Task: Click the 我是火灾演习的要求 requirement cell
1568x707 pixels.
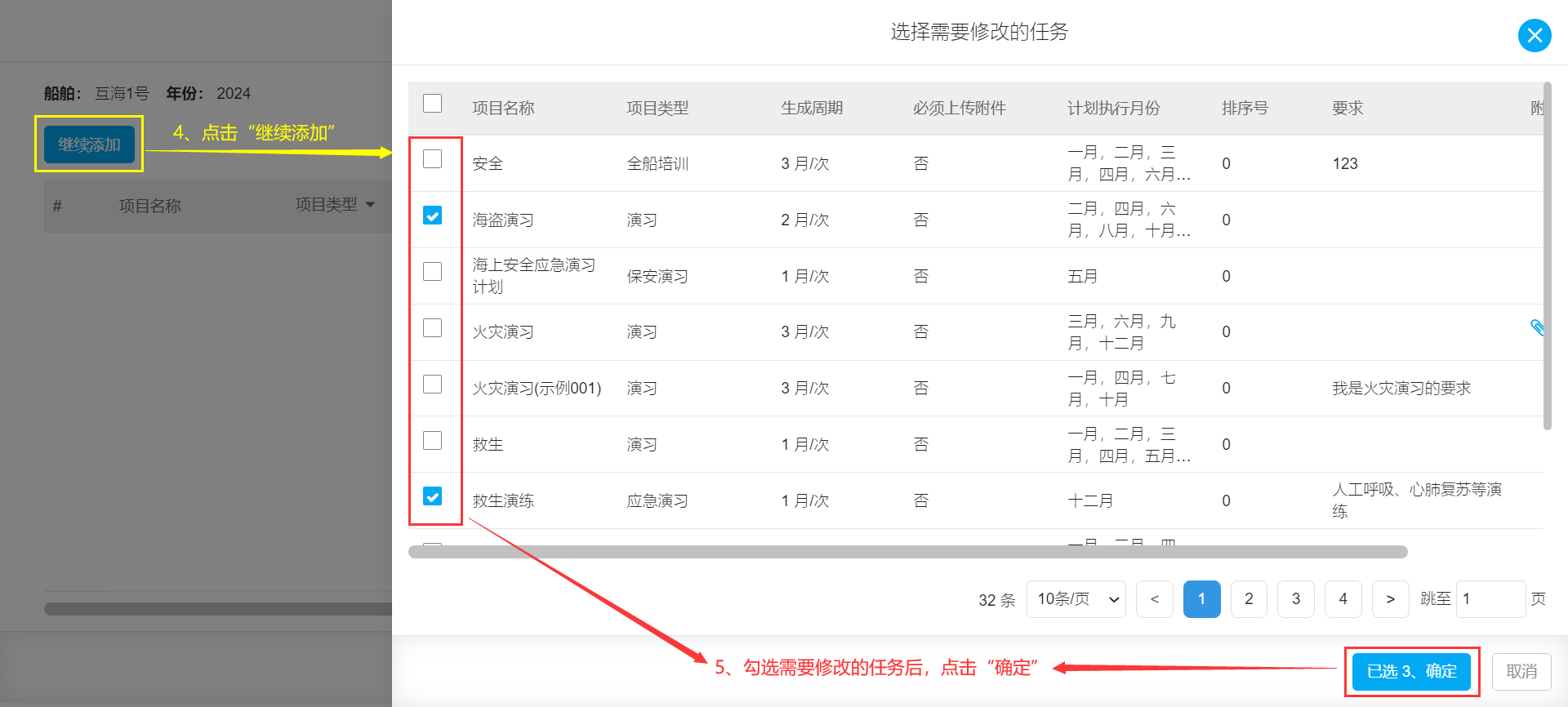Action: (x=1401, y=388)
